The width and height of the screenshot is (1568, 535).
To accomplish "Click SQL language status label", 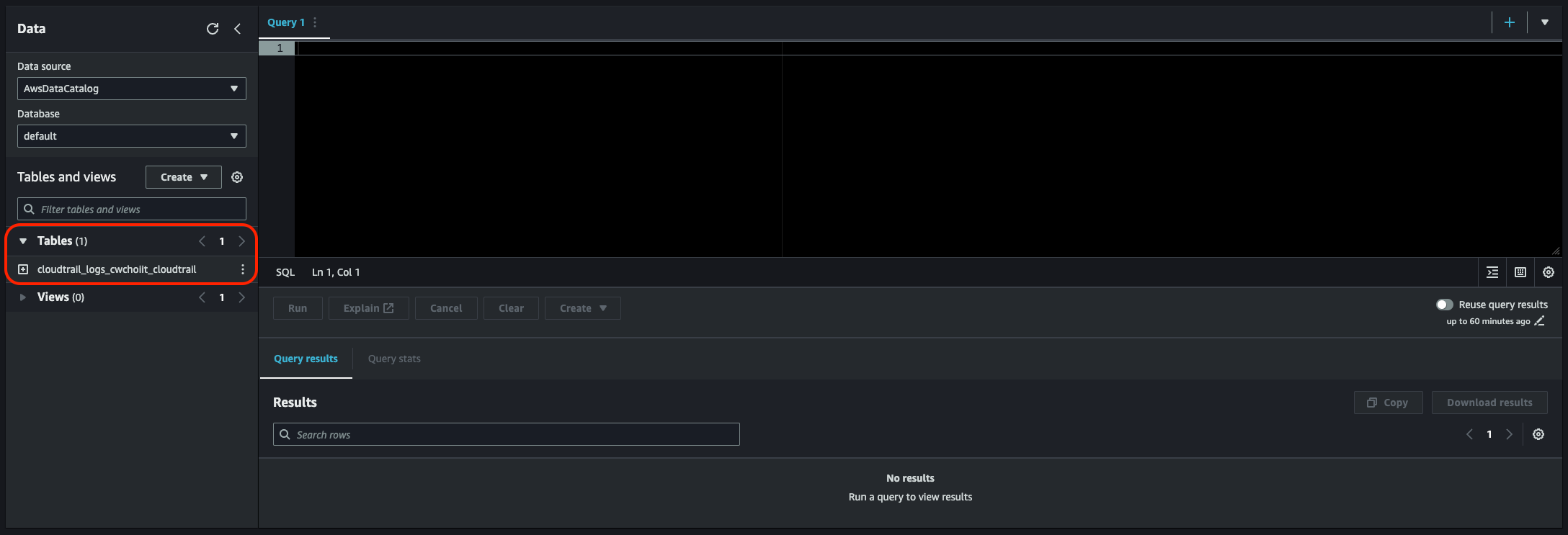I will 285,272.
